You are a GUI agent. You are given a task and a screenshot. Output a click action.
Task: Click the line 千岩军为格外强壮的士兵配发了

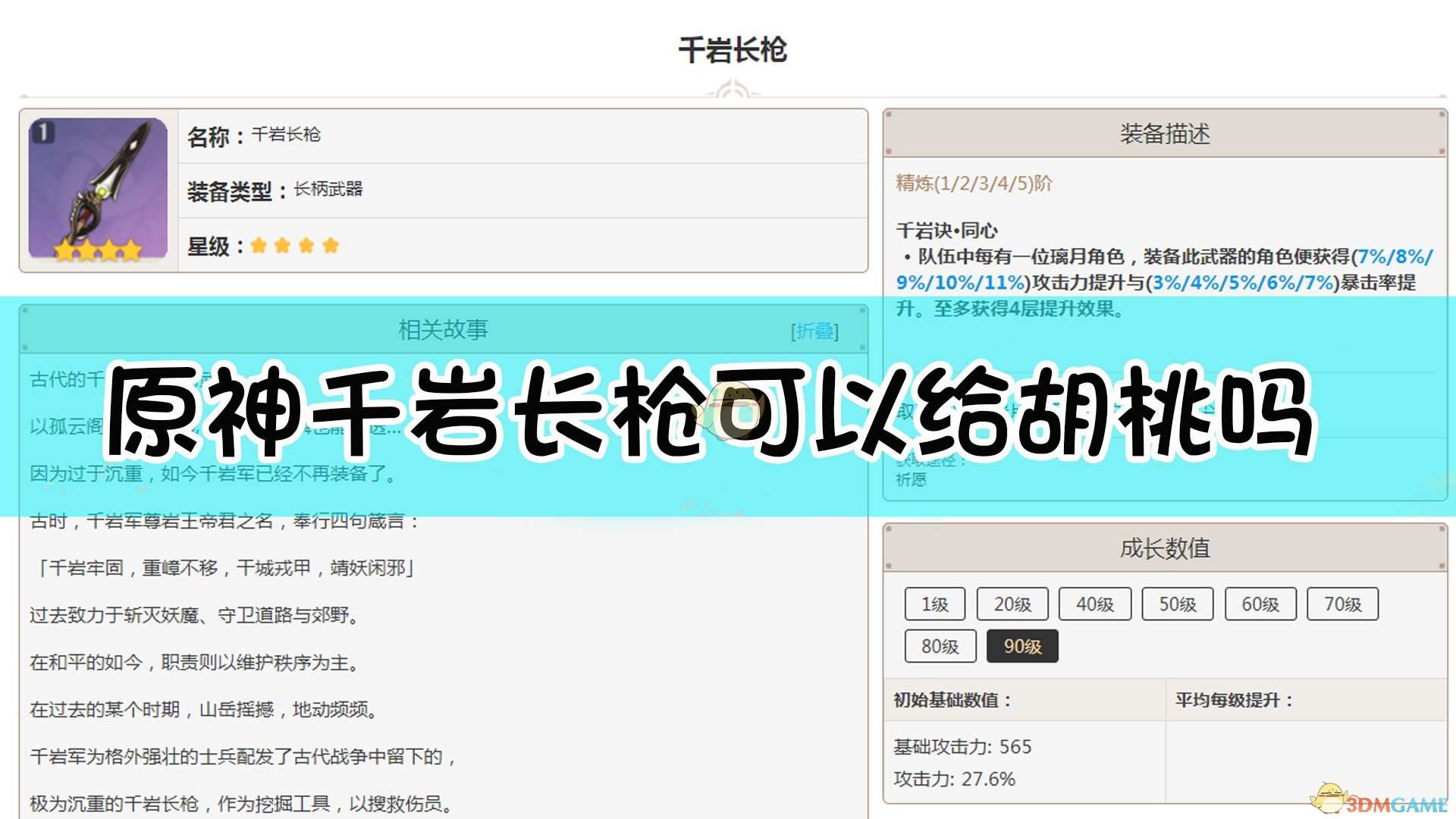(x=243, y=756)
